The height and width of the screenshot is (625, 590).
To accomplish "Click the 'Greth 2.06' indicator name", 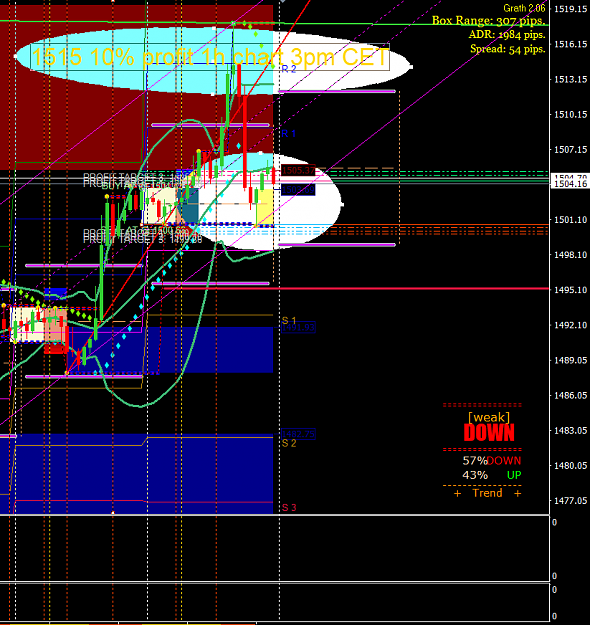I will 524,8.
